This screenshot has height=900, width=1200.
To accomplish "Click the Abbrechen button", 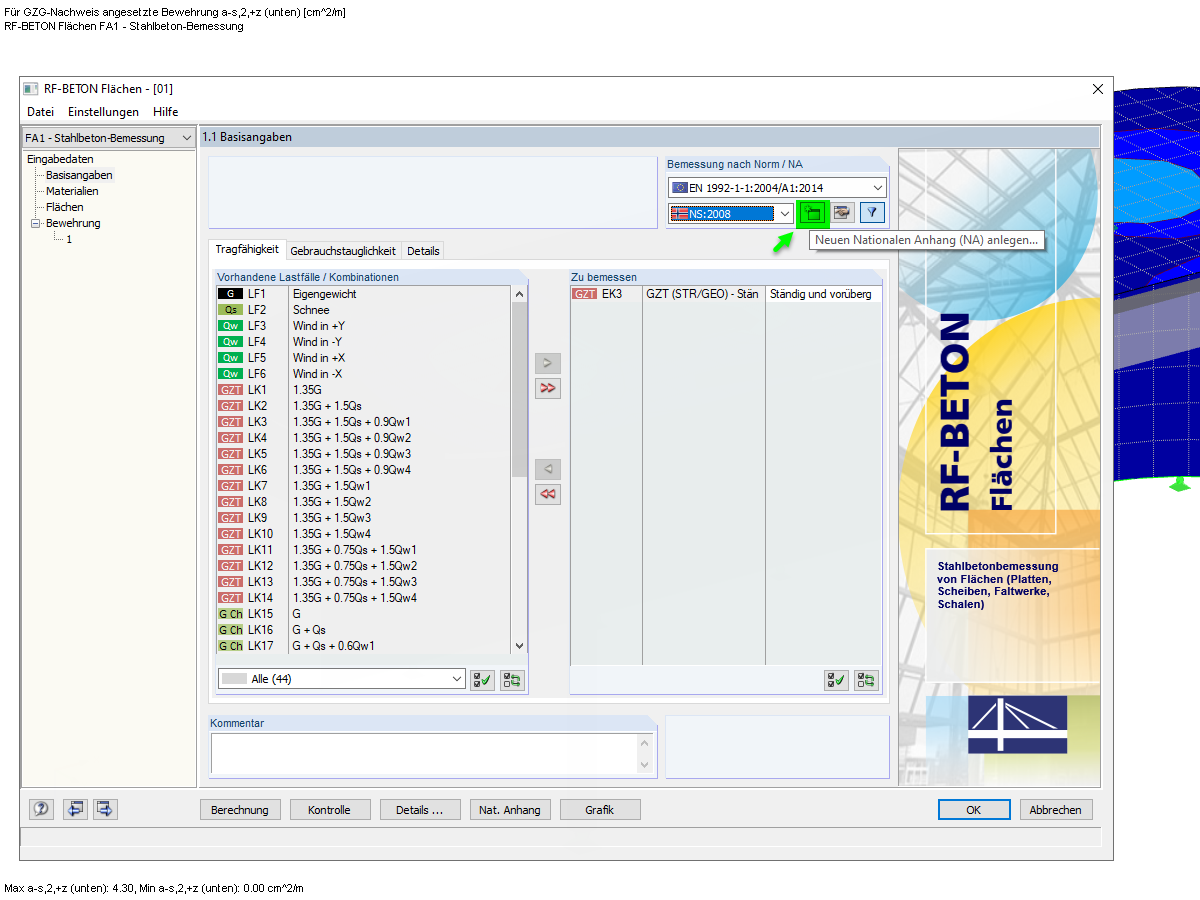I will pyautogui.click(x=1055, y=810).
